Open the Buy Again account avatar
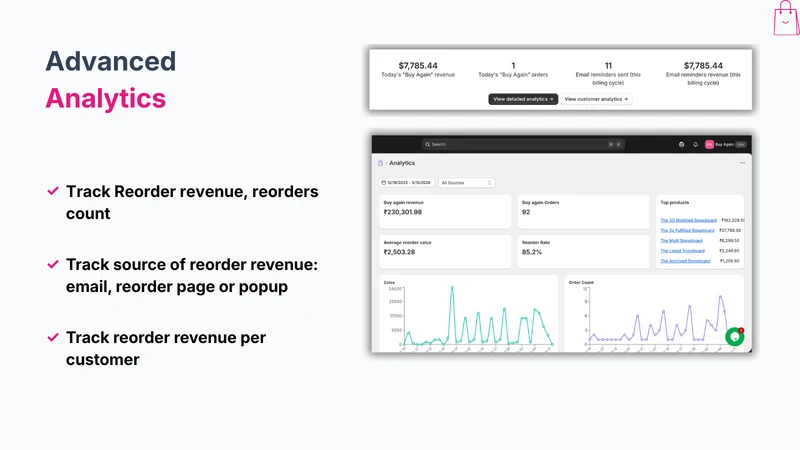The height and width of the screenshot is (450, 800). click(709, 144)
